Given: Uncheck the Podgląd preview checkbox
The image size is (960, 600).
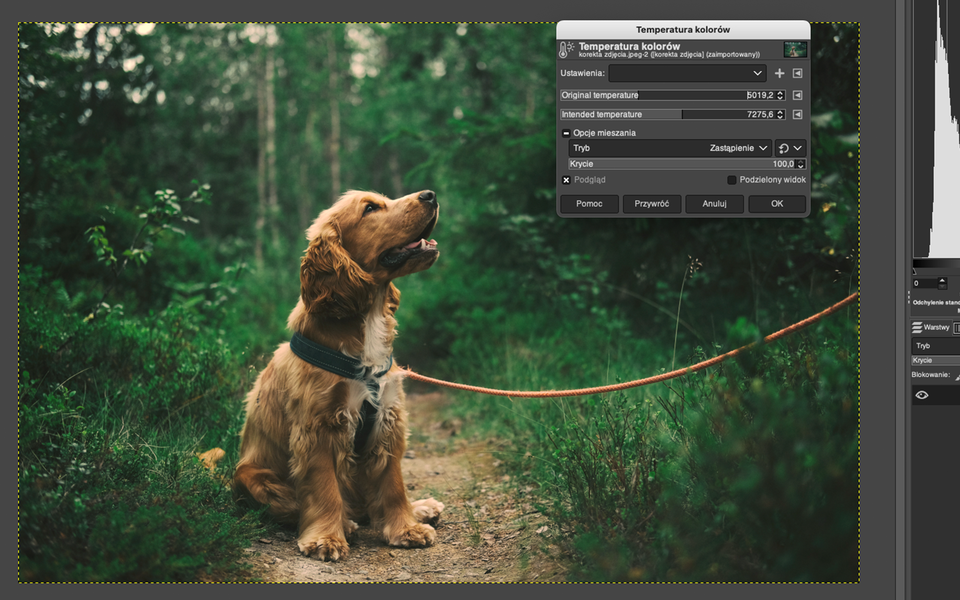Looking at the screenshot, I should (x=566, y=180).
